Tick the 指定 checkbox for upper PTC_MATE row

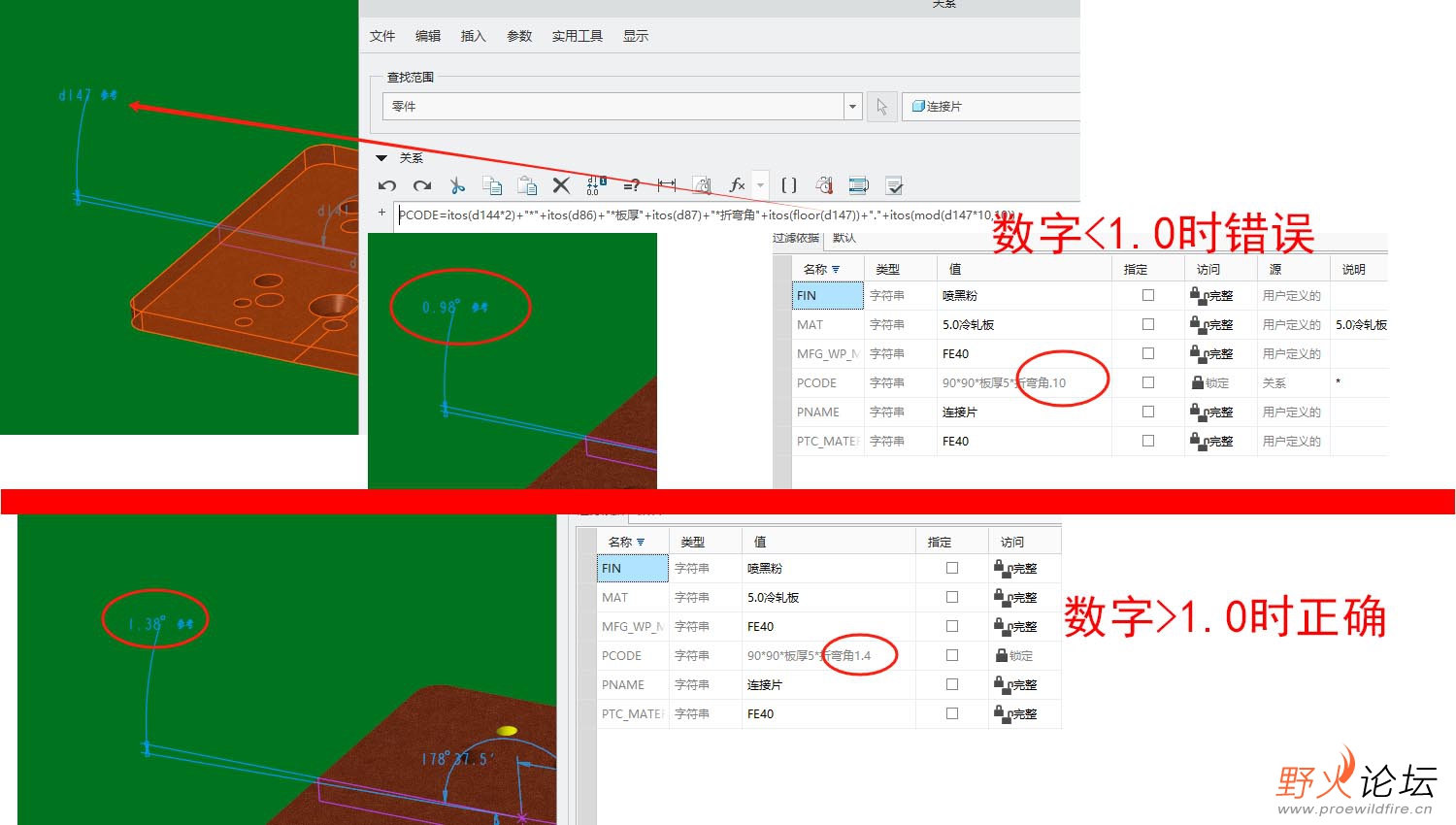click(1148, 441)
